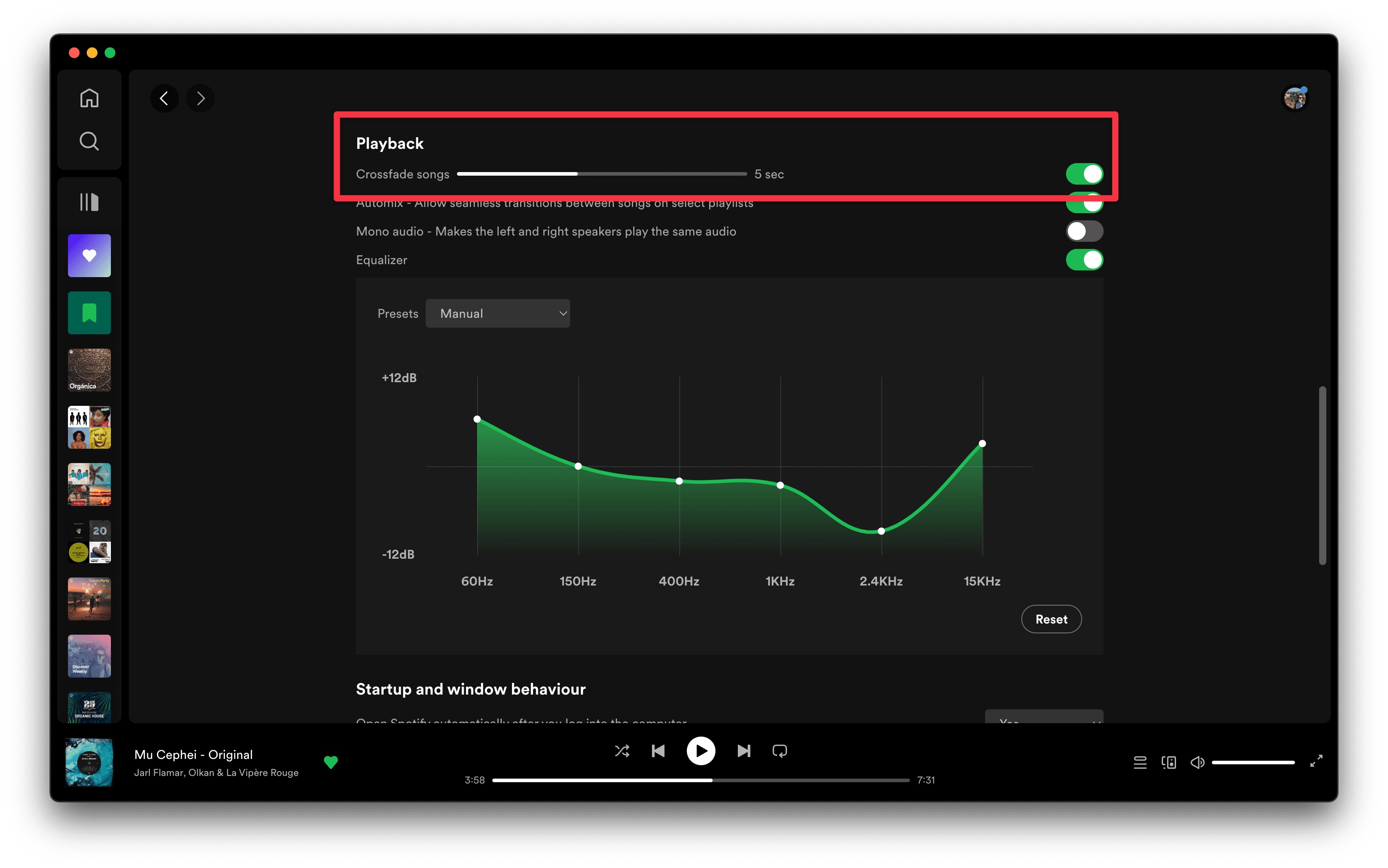Viewport: 1388px width, 868px height.
Task: Enable repeat mode
Action: coord(780,751)
